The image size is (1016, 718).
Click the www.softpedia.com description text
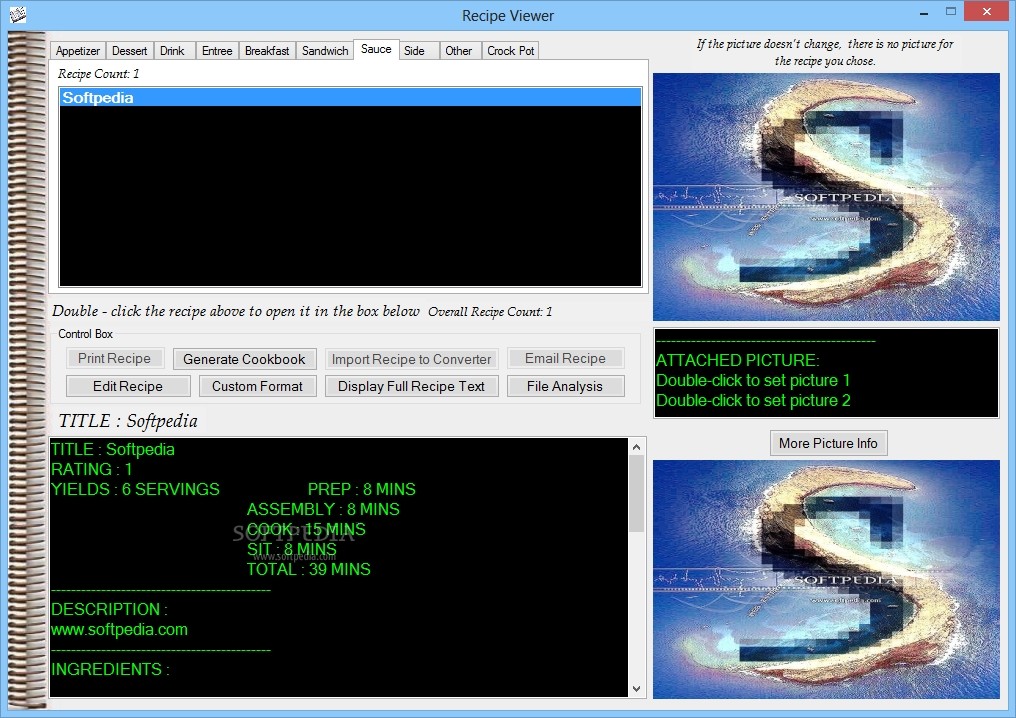[119, 630]
